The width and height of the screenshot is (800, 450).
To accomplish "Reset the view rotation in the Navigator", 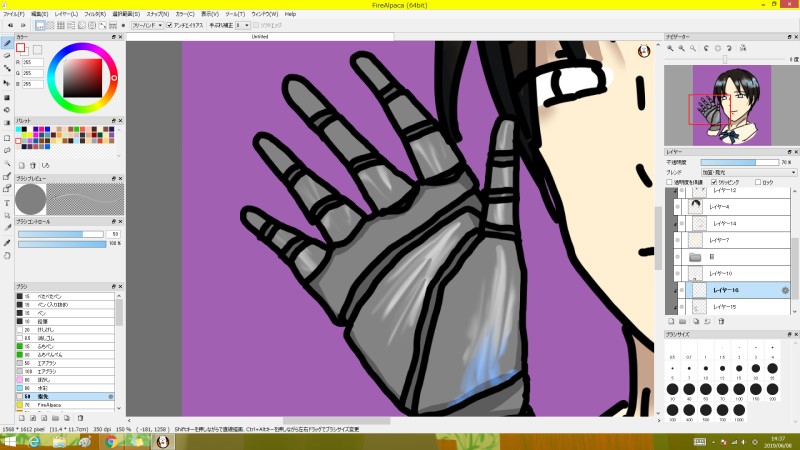I will point(718,48).
